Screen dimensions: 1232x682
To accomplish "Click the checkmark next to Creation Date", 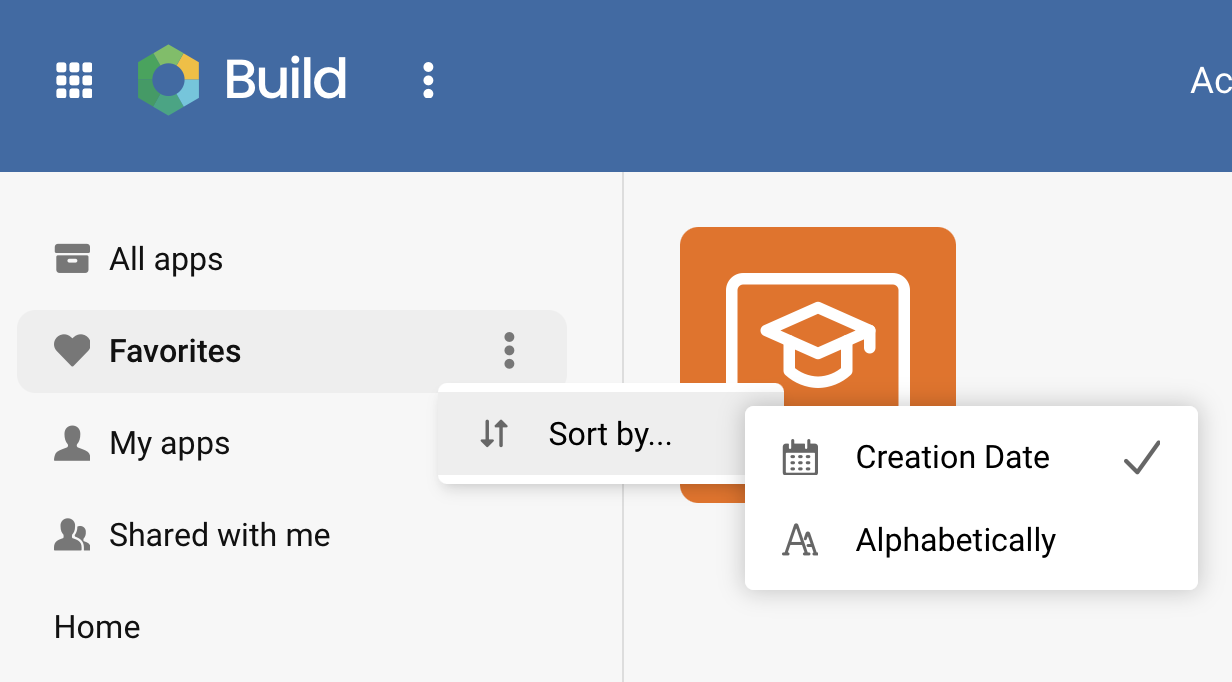I will [1142, 456].
